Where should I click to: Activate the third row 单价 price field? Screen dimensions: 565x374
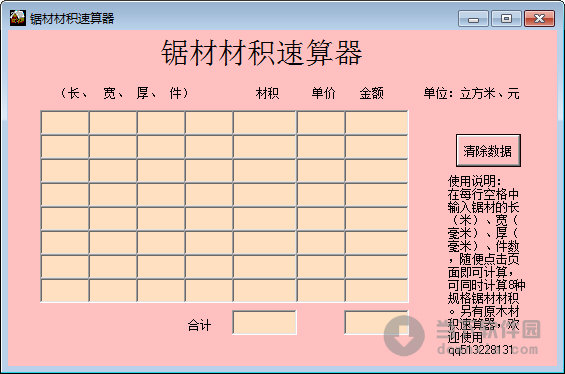[x=321, y=171]
